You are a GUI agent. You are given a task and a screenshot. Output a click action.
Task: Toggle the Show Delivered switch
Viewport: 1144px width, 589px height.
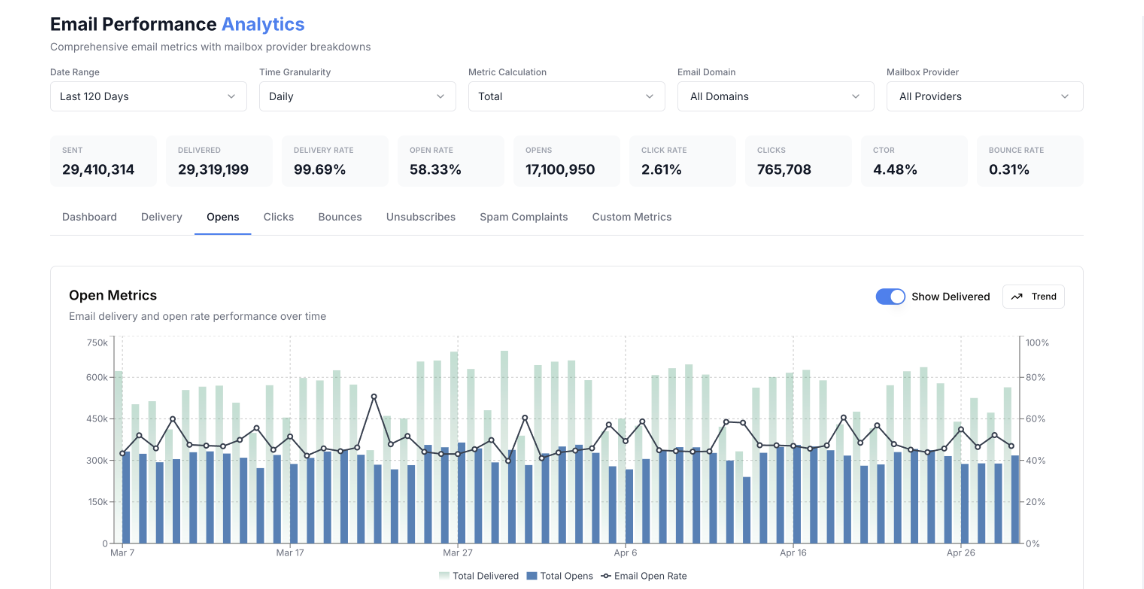pos(890,296)
